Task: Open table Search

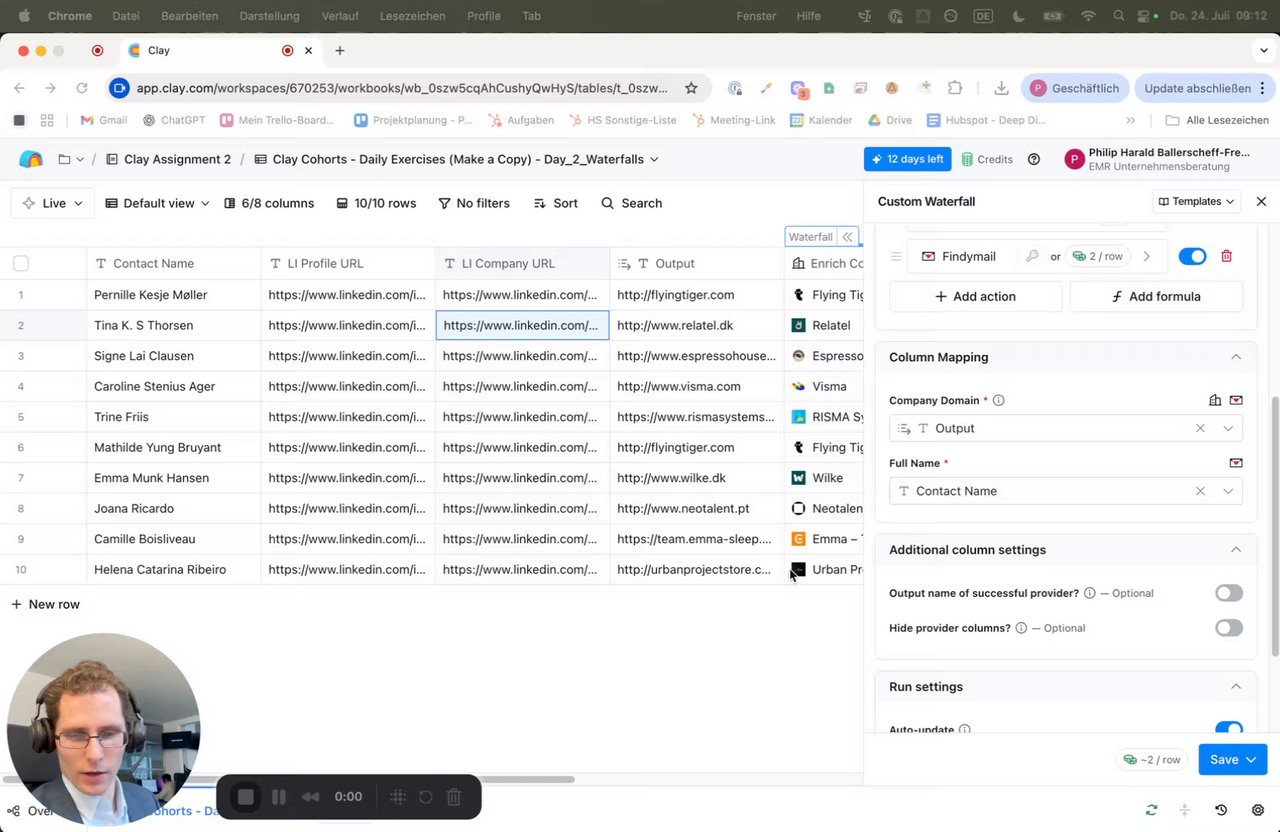Action: click(632, 203)
